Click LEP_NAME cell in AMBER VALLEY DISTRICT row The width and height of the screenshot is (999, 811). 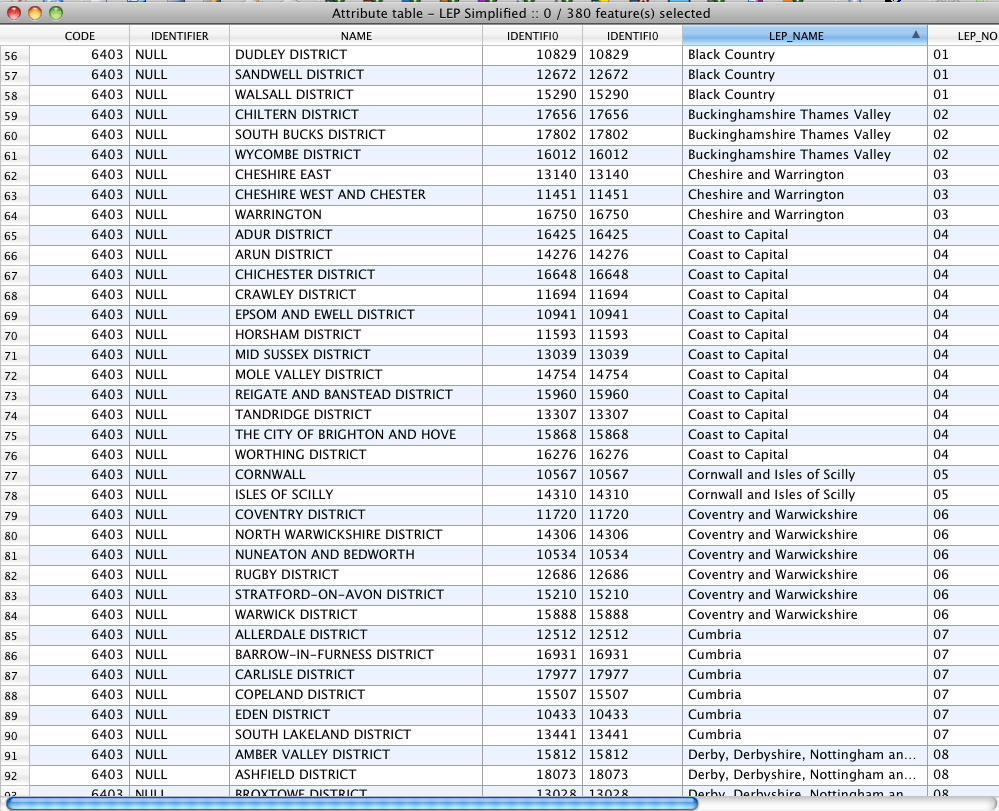(801, 755)
